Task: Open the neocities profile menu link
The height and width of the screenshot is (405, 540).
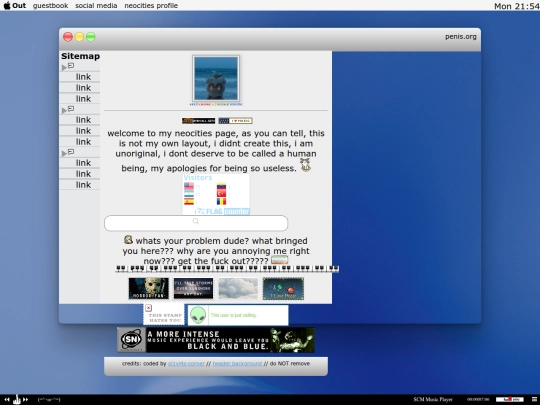Action: [151, 6]
